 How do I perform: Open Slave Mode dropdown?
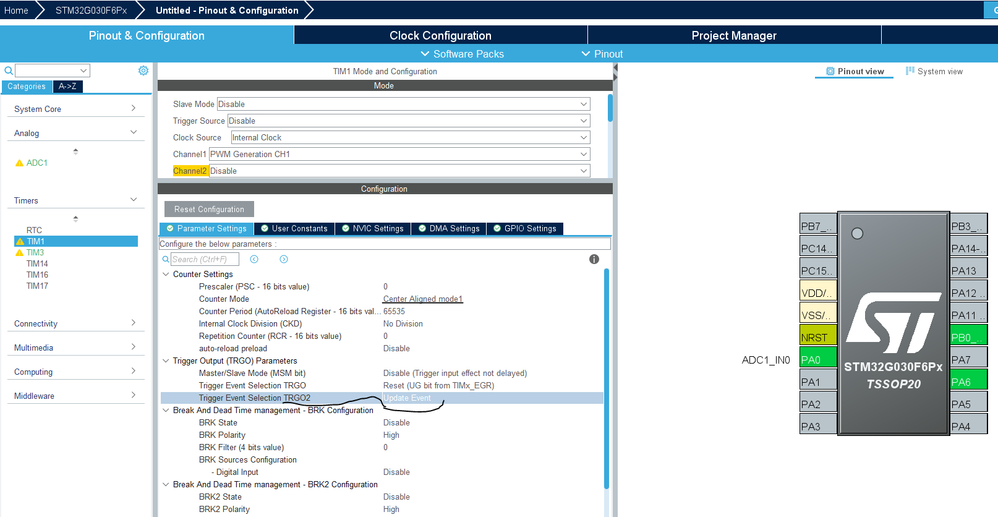tap(404, 104)
